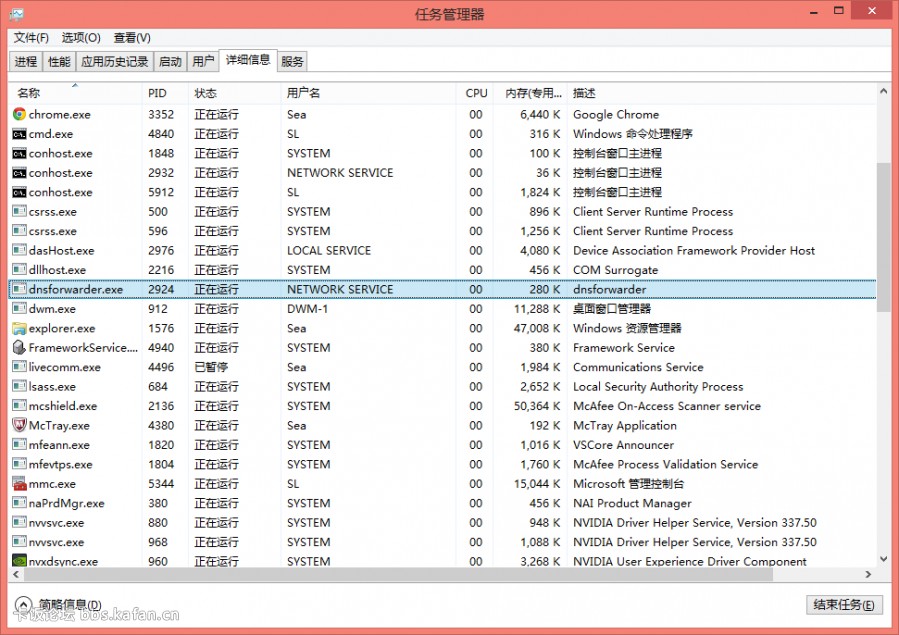The height and width of the screenshot is (635, 899).
Task: Click the vertical scrollbar up arrow
Action: (x=883, y=91)
